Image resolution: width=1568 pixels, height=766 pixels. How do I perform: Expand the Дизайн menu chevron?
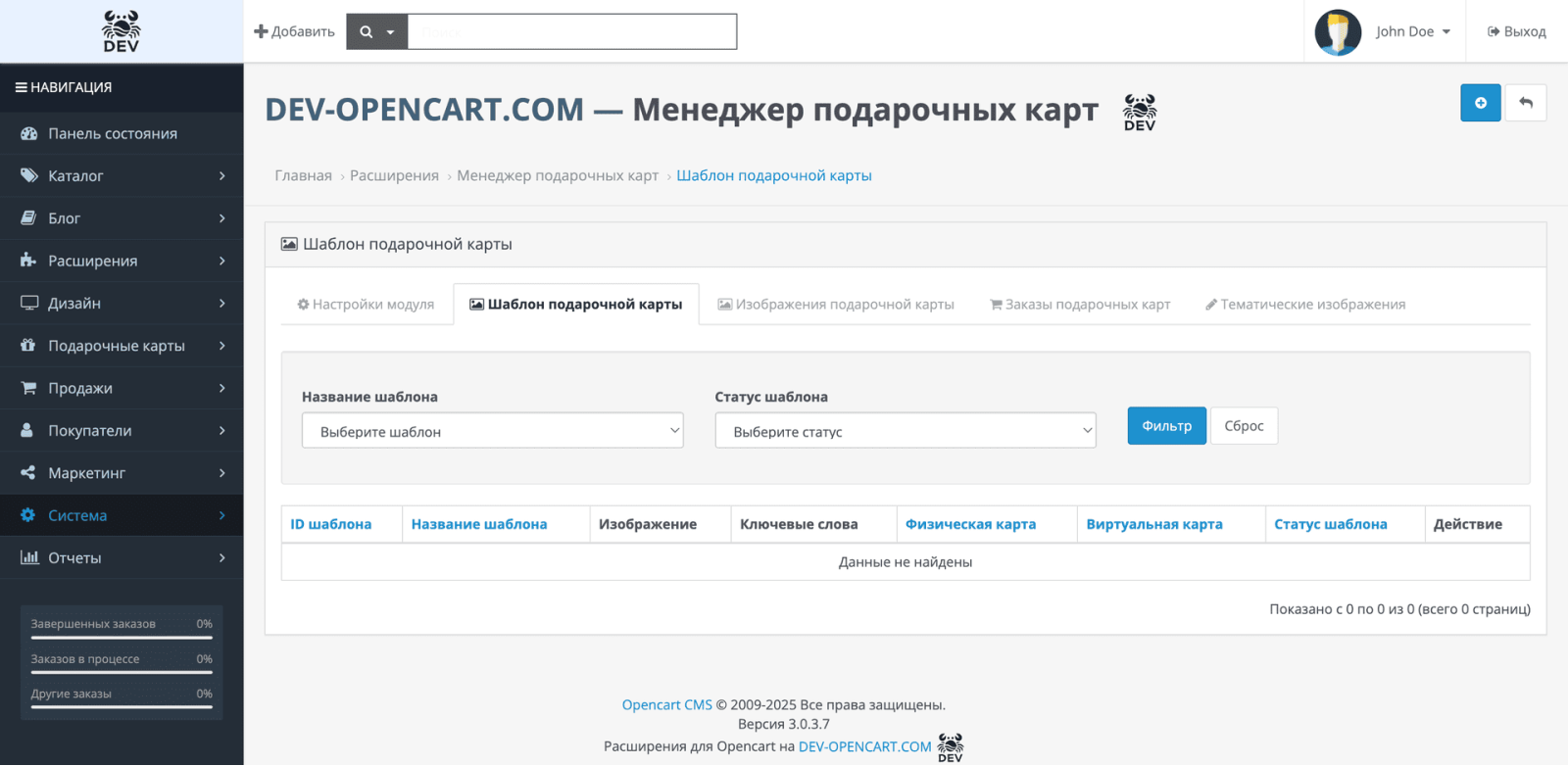point(222,303)
